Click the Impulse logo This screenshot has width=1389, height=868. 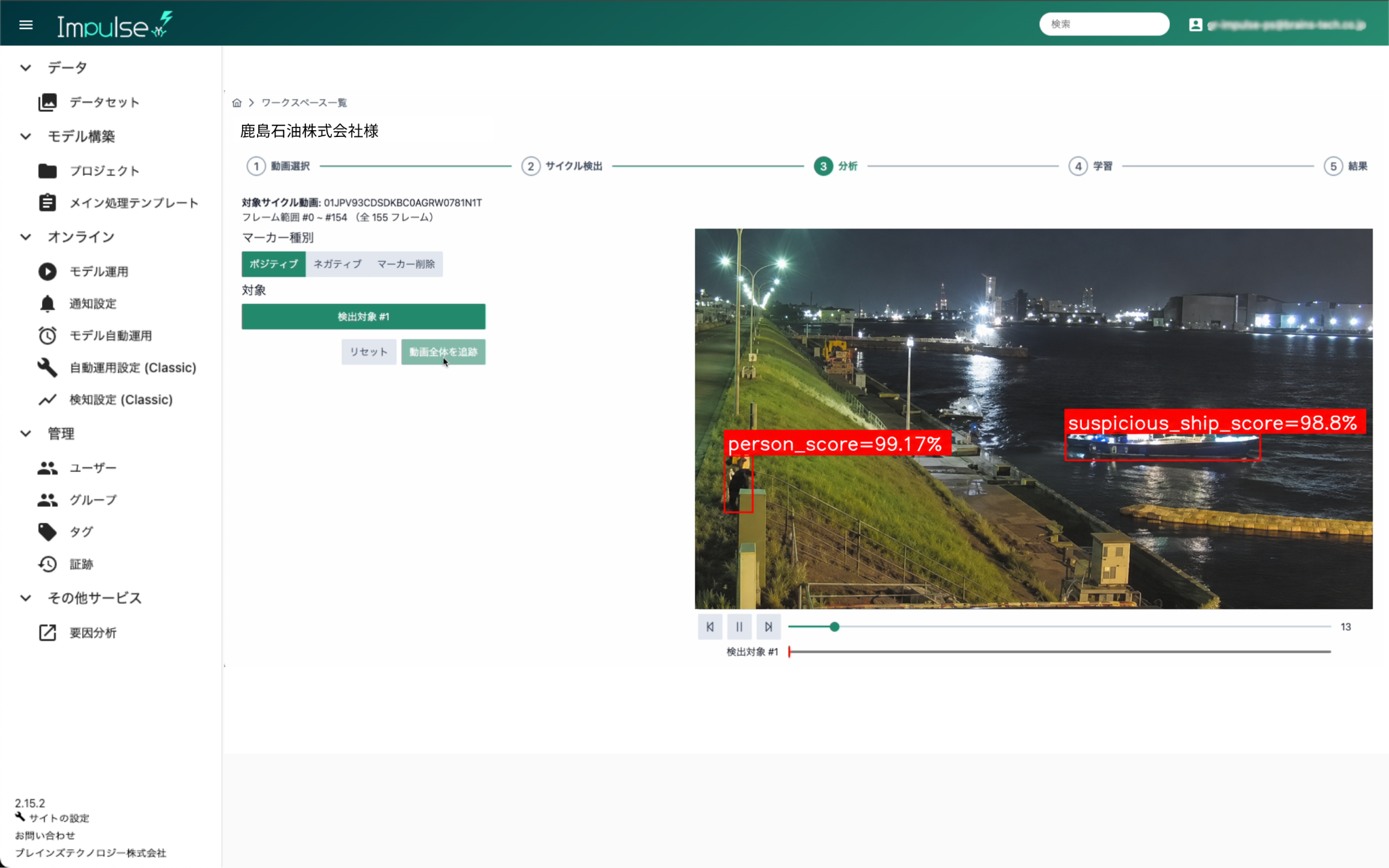pos(114,25)
